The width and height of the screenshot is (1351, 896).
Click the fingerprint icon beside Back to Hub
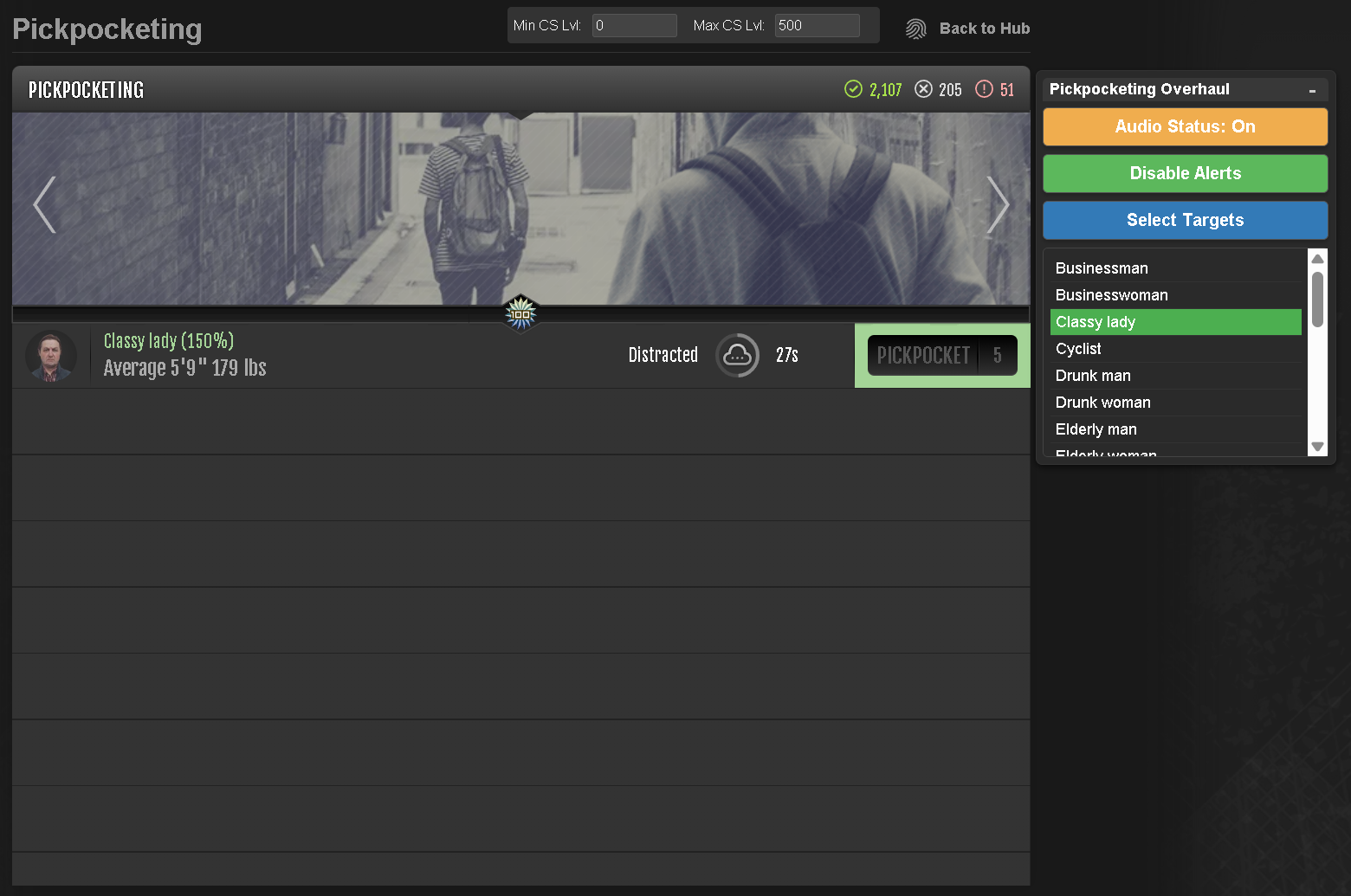click(x=915, y=29)
